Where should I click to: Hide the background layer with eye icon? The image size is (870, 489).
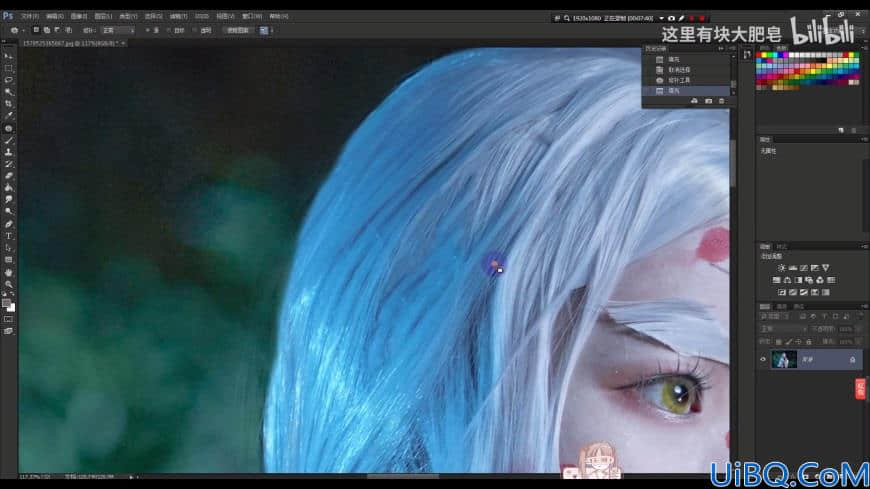point(763,360)
